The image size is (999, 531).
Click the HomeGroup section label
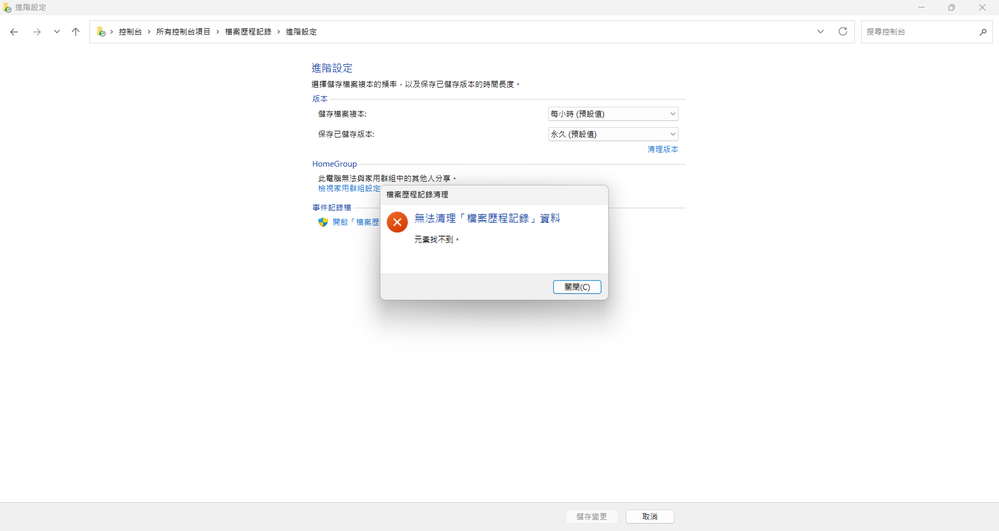(334, 164)
